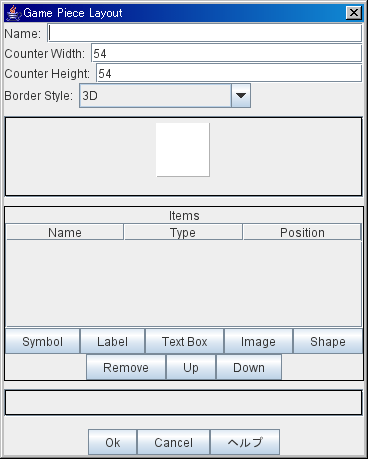Add a Label item

pos(112,341)
